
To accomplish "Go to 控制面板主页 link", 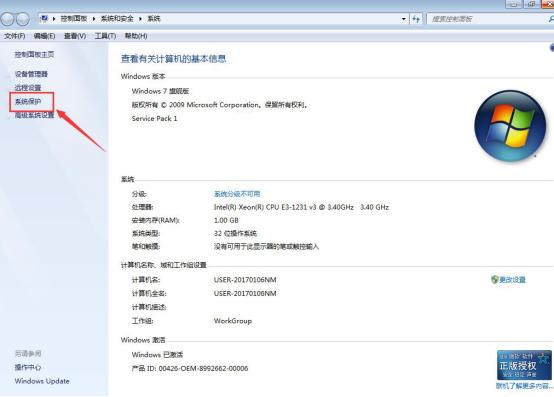I will (34, 54).
